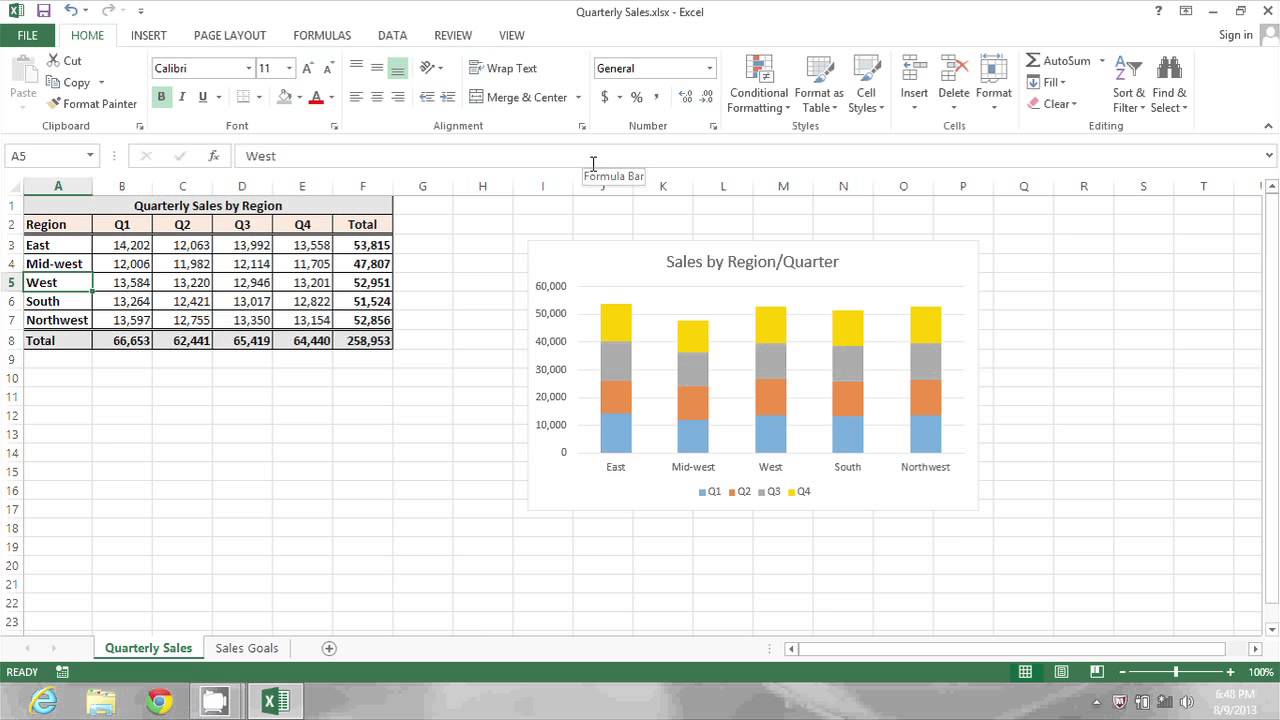Switch to the PAGE LAYOUT ribbon tab
Image resolution: width=1280 pixels, height=720 pixels.
(x=230, y=35)
